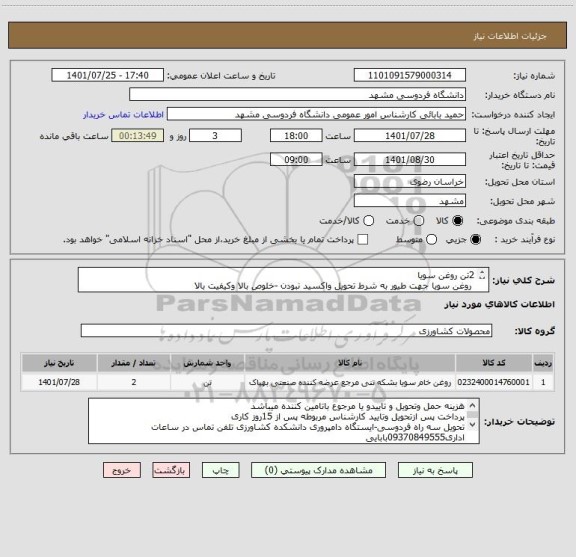
Task: Click the quantity cell showing 2
Action: tap(134, 382)
